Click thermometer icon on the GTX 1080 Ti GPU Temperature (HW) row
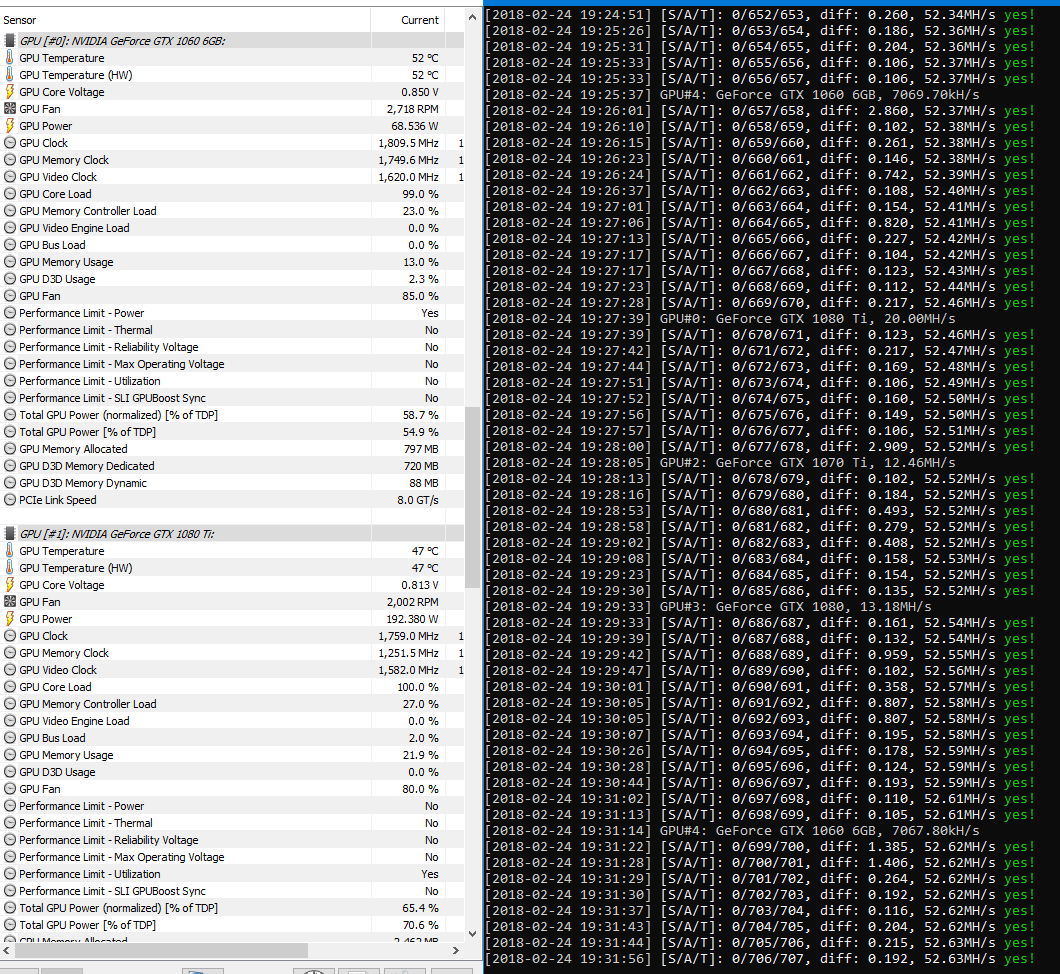Image resolution: width=1060 pixels, height=974 pixels. click(x=9, y=568)
